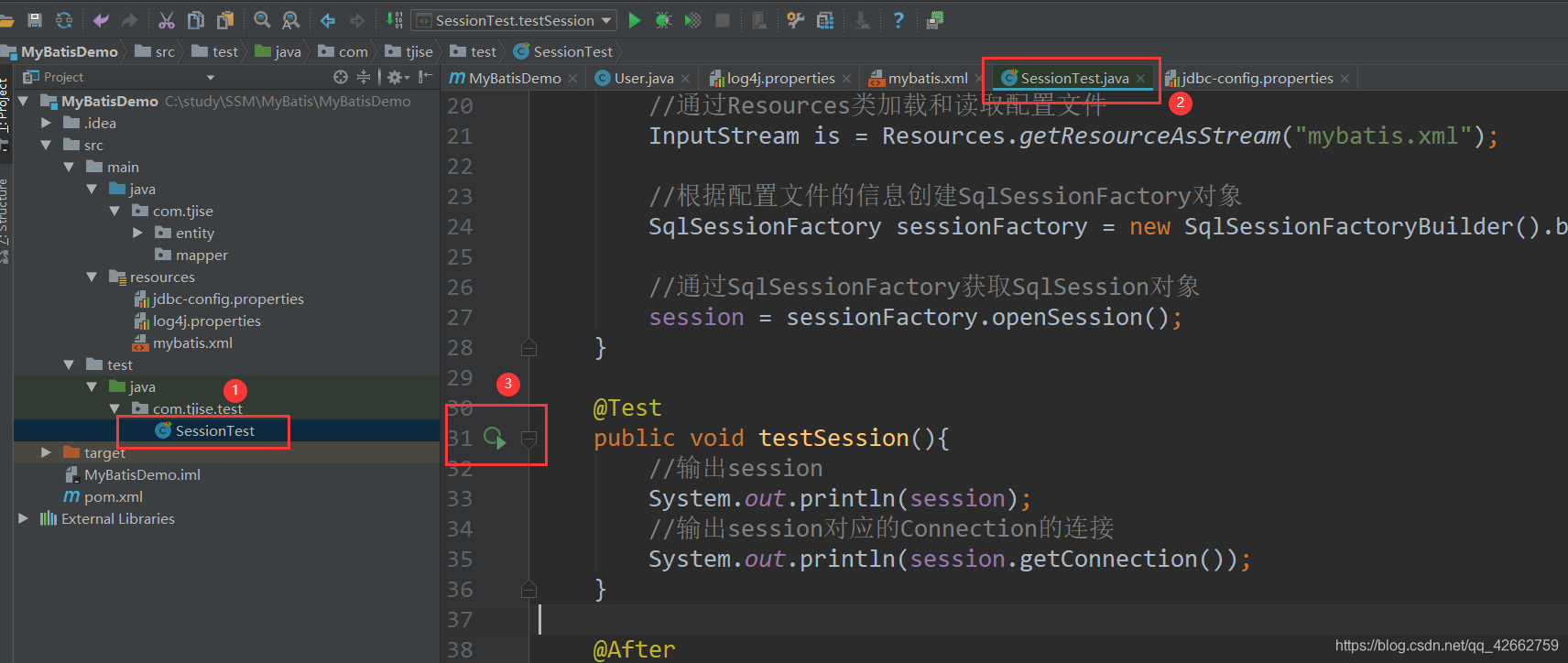
Task: Open Project Structure icon
Action: pyautogui.click(x=825, y=20)
